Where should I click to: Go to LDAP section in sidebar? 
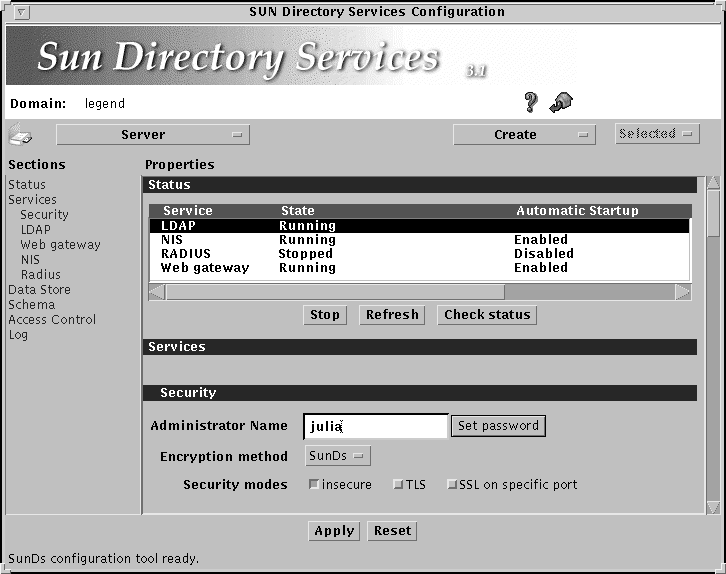pos(36,230)
